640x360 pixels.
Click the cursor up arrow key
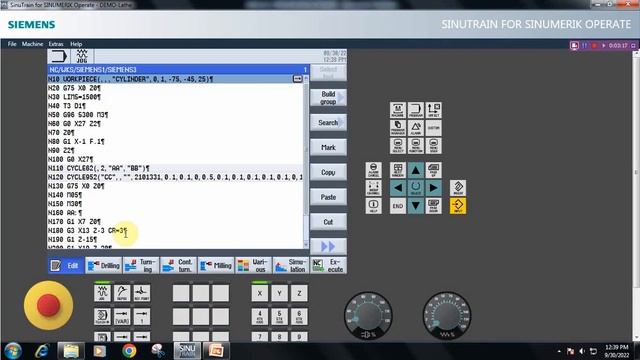416,170
